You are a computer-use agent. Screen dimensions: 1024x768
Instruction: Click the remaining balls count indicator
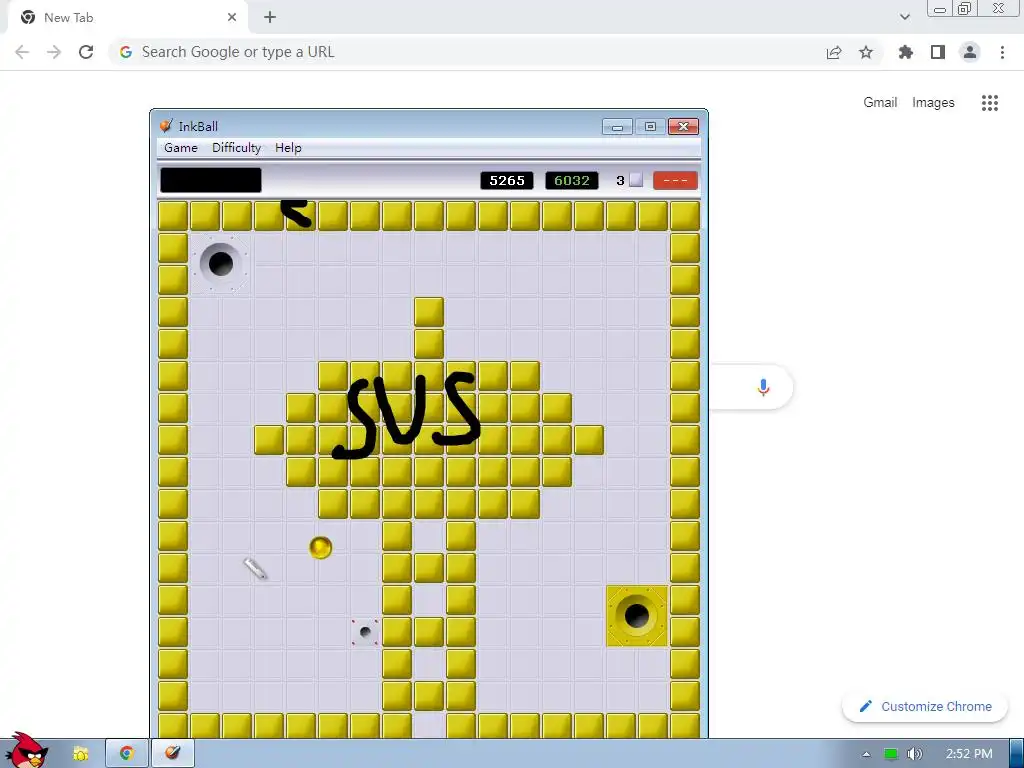tap(630, 180)
